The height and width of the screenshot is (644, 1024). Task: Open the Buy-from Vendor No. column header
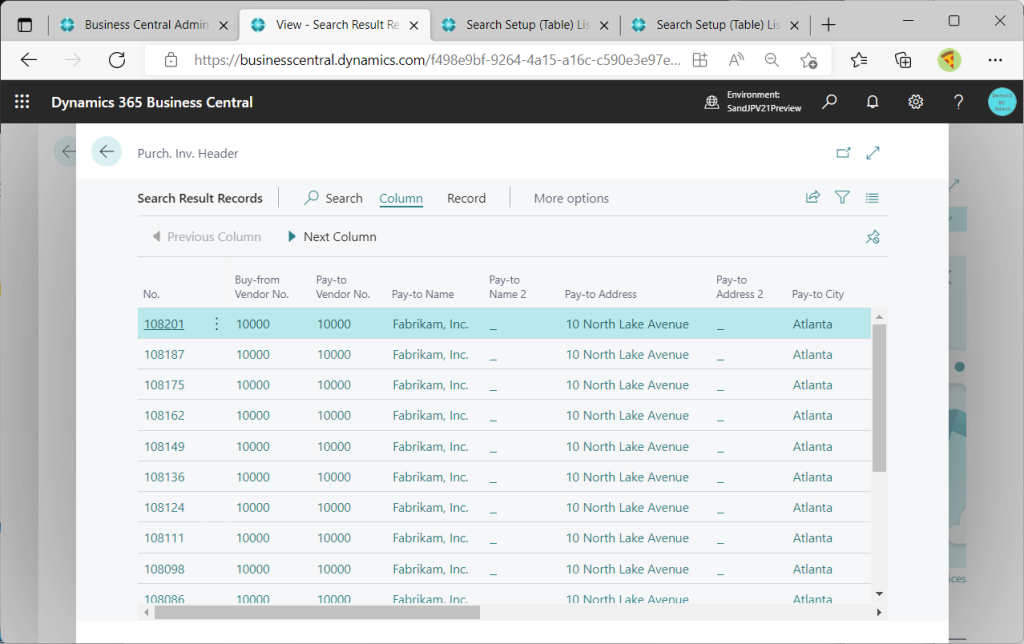(262, 287)
